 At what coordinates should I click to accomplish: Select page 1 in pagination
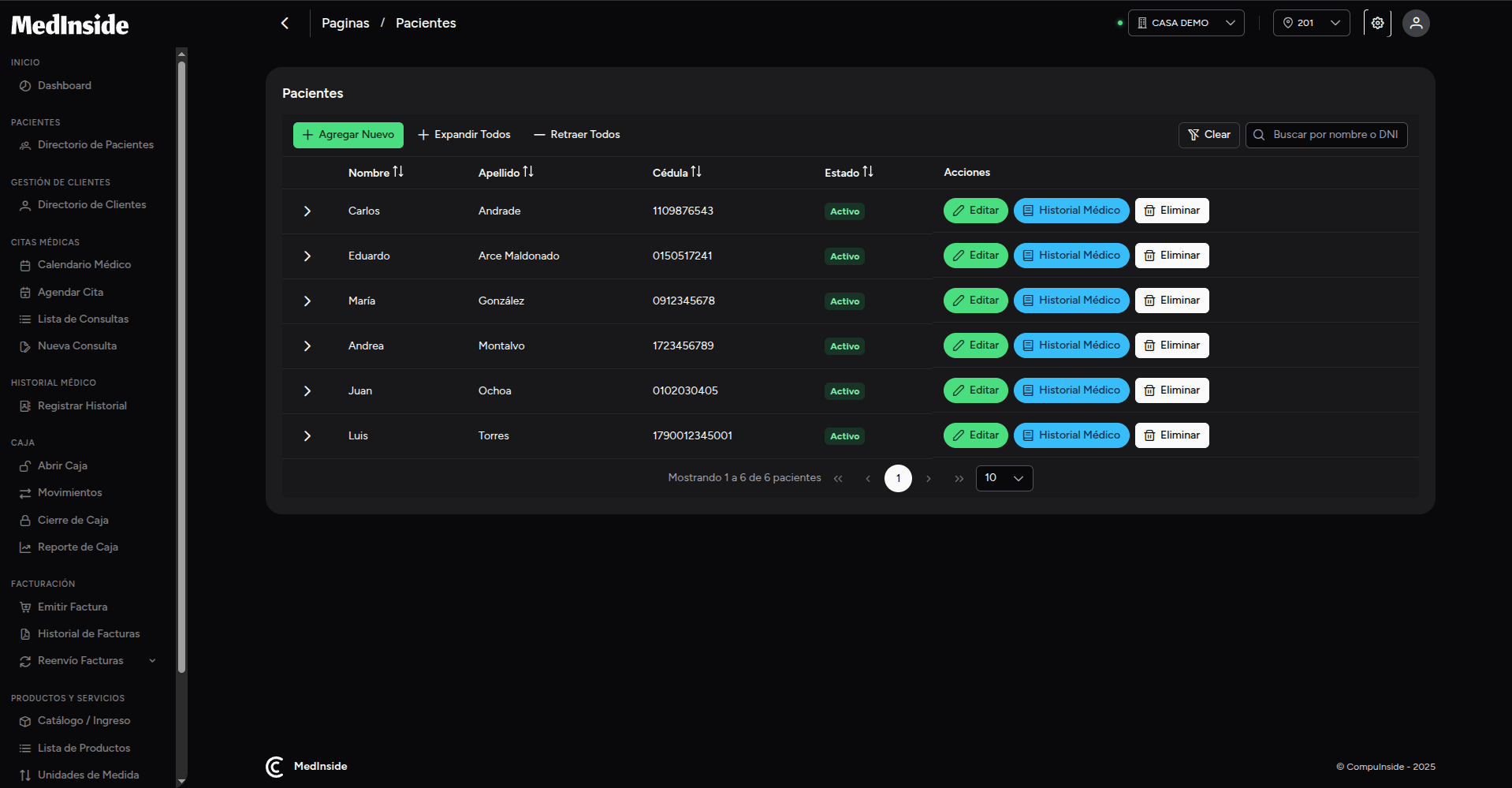[898, 478]
